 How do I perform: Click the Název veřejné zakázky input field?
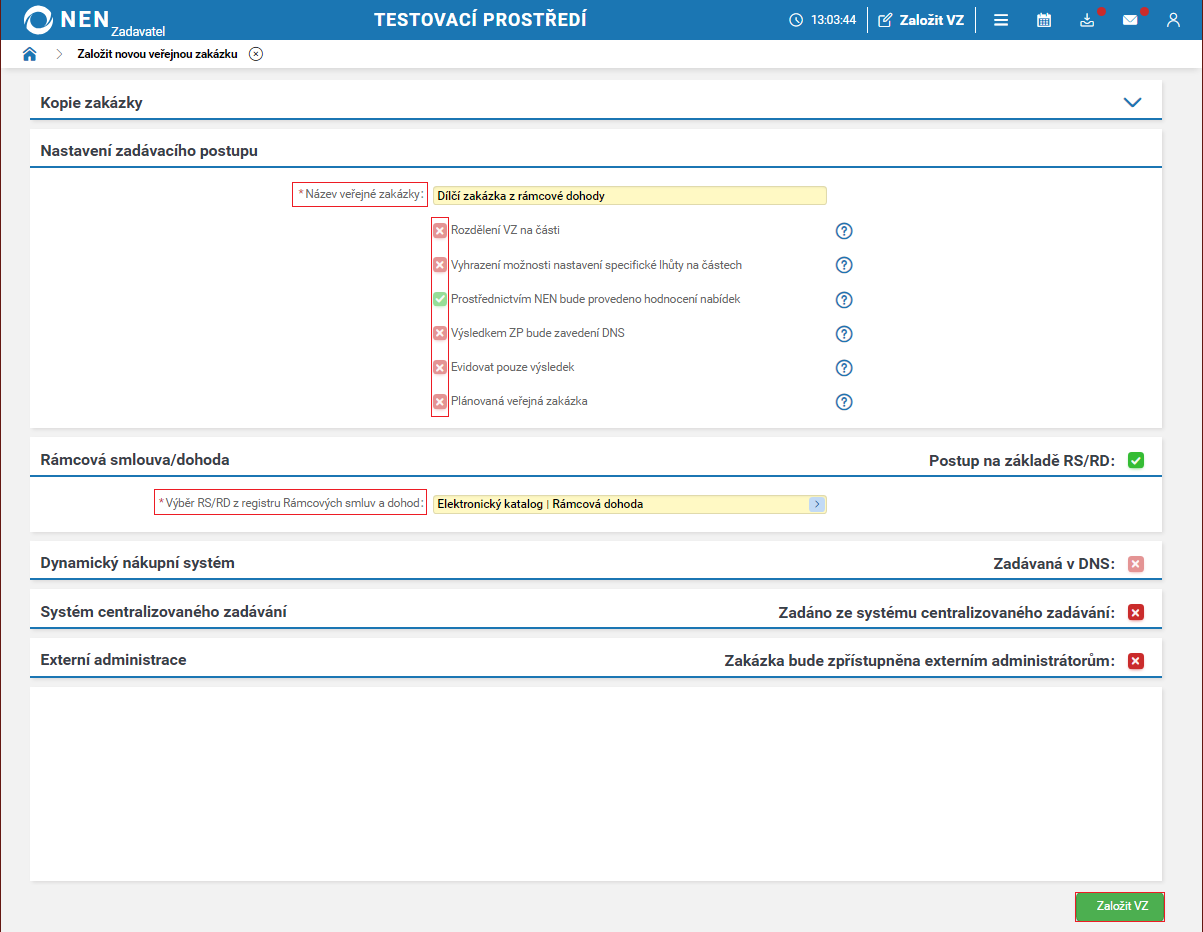(629, 196)
